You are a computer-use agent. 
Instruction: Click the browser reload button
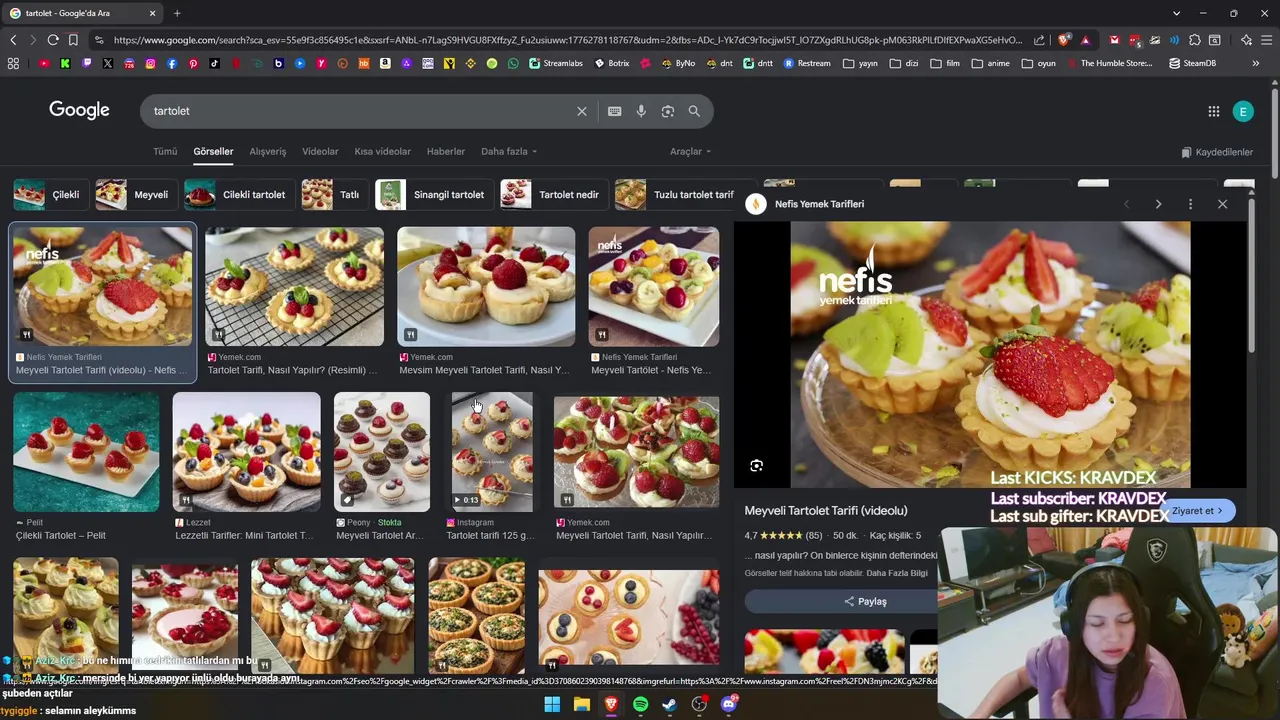coord(53,40)
